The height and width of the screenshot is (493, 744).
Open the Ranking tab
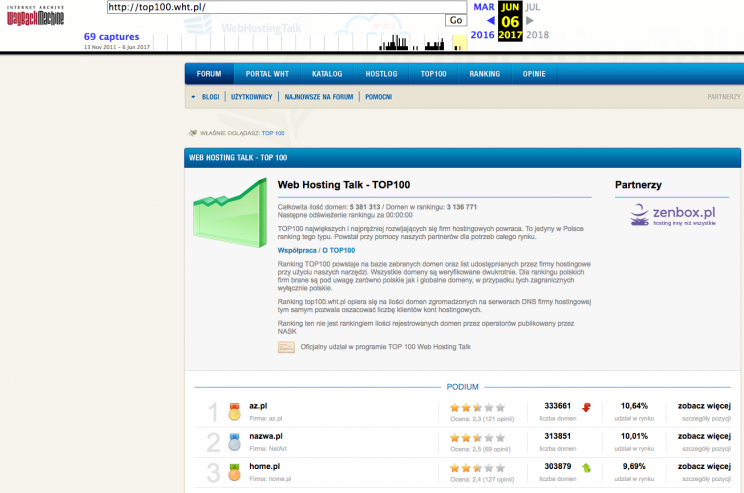point(484,74)
